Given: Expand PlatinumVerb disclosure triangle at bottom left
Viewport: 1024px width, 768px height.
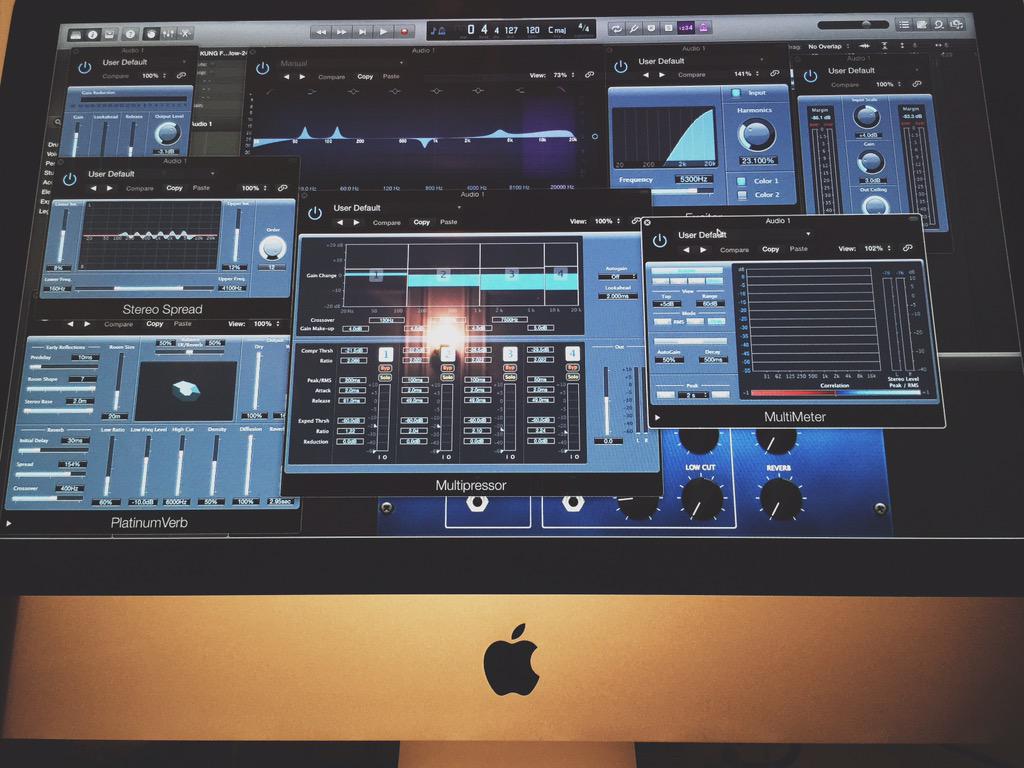Looking at the screenshot, I should click(x=8, y=523).
